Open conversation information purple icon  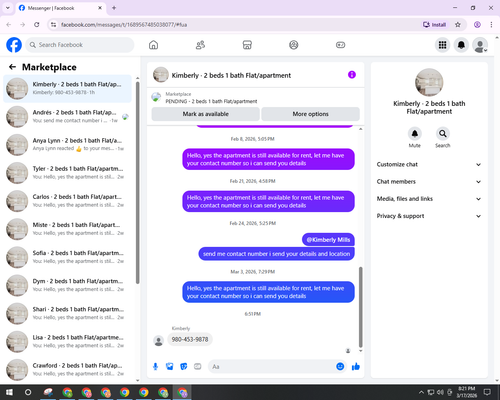pyautogui.click(x=352, y=75)
